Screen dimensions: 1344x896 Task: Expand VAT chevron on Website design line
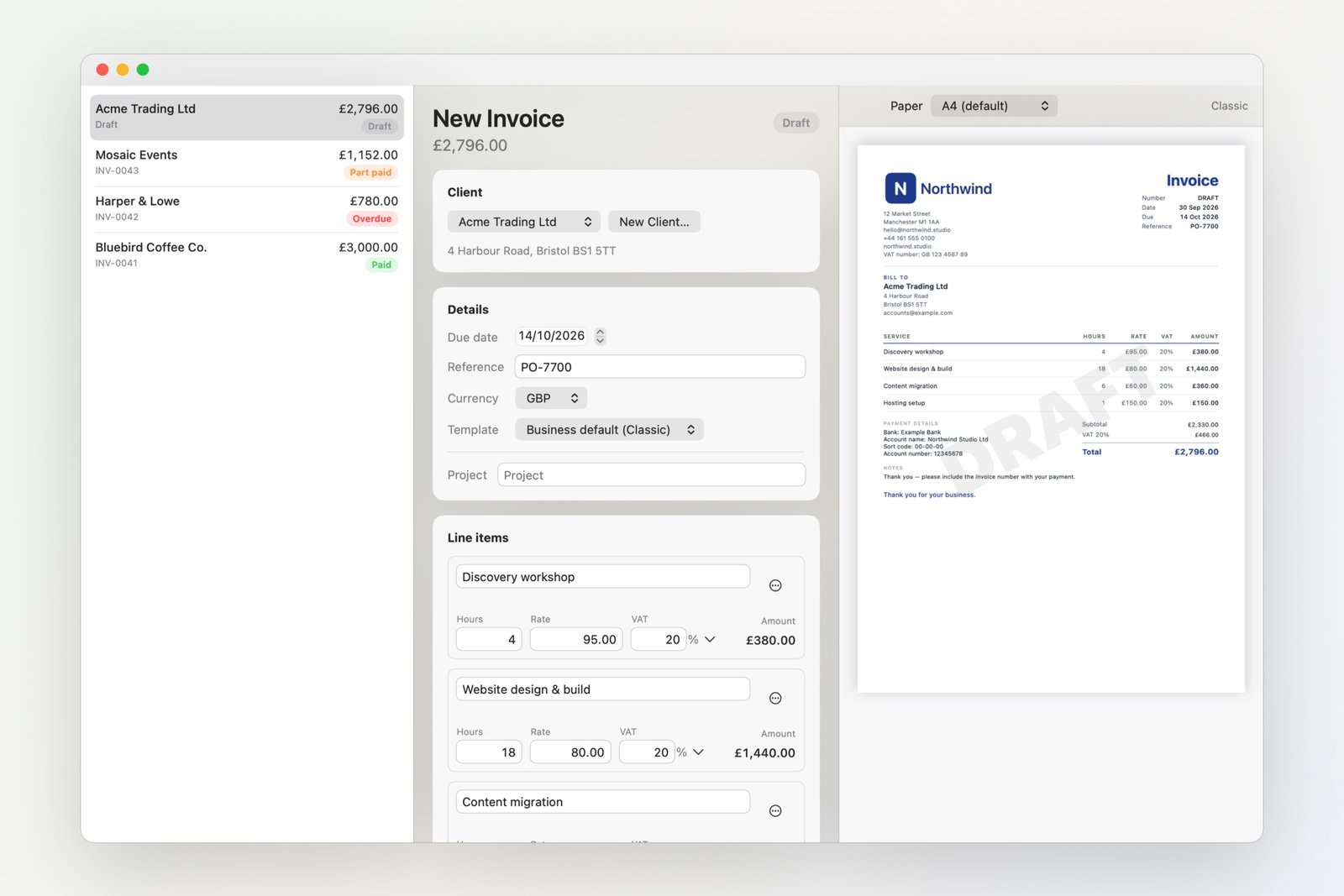(698, 752)
